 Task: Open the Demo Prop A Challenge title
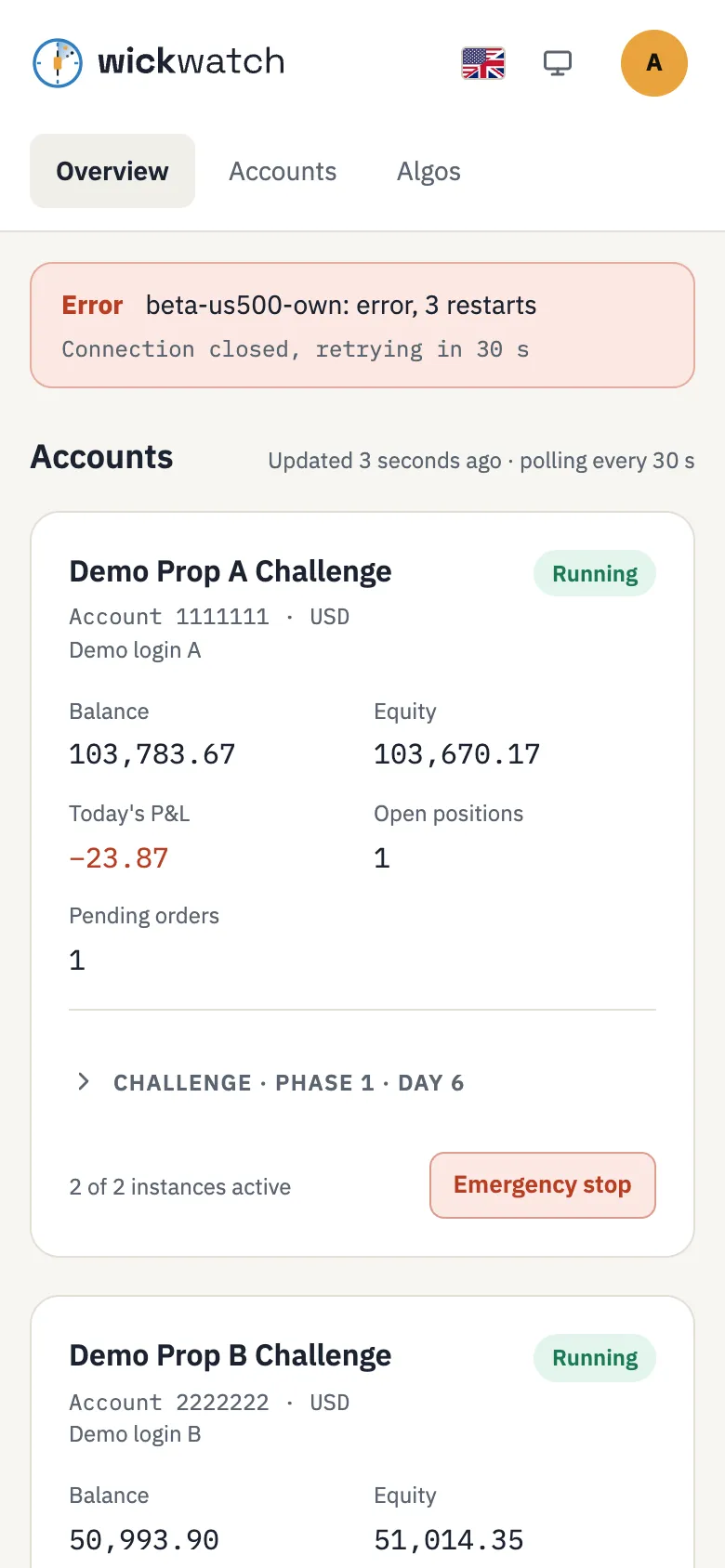point(231,571)
